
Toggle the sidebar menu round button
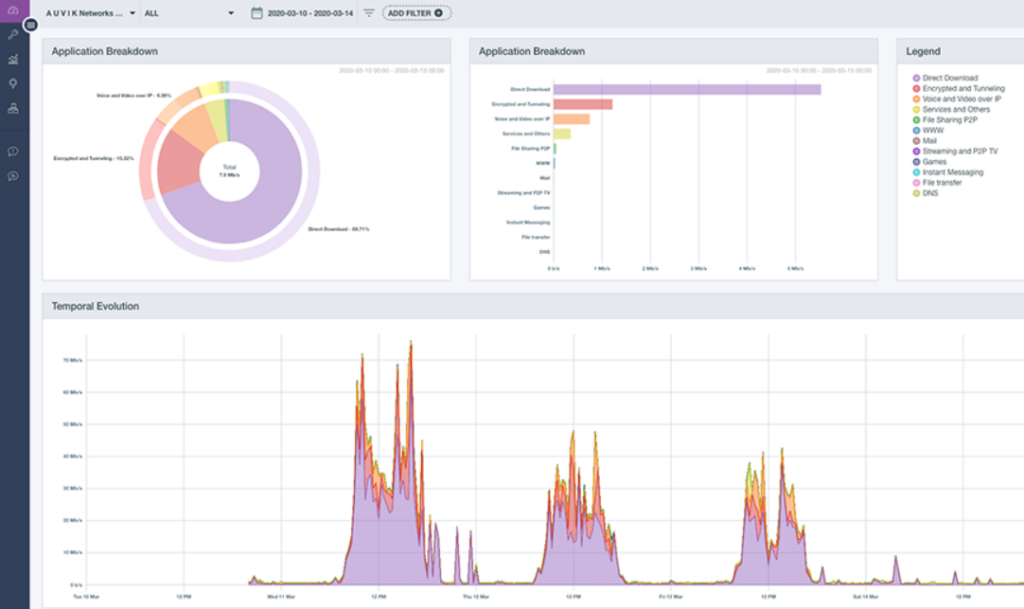tap(31, 25)
